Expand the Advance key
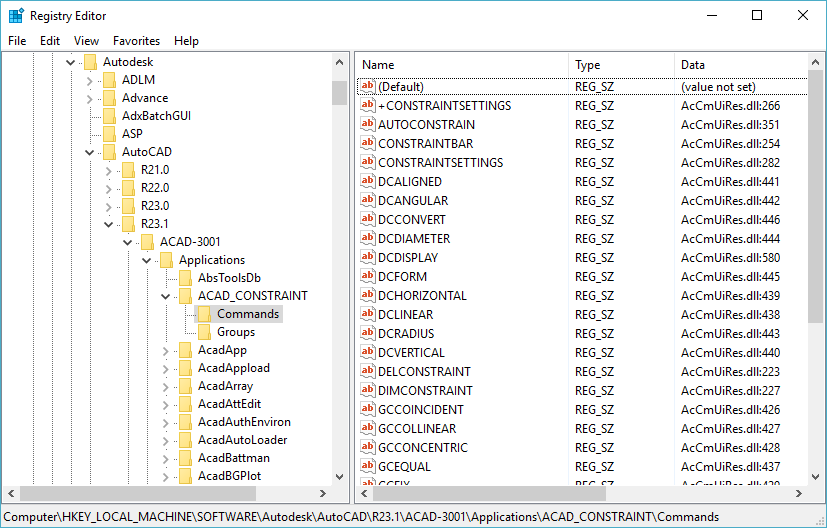 90,99
